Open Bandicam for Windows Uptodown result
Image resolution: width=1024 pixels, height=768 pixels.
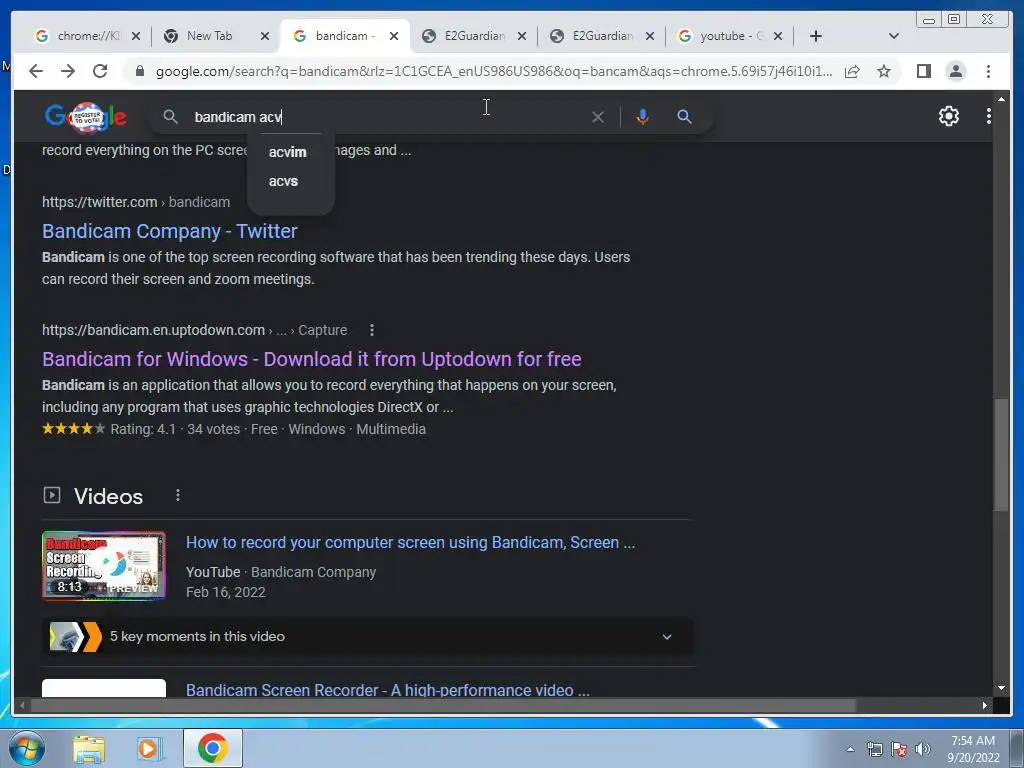tap(312, 359)
